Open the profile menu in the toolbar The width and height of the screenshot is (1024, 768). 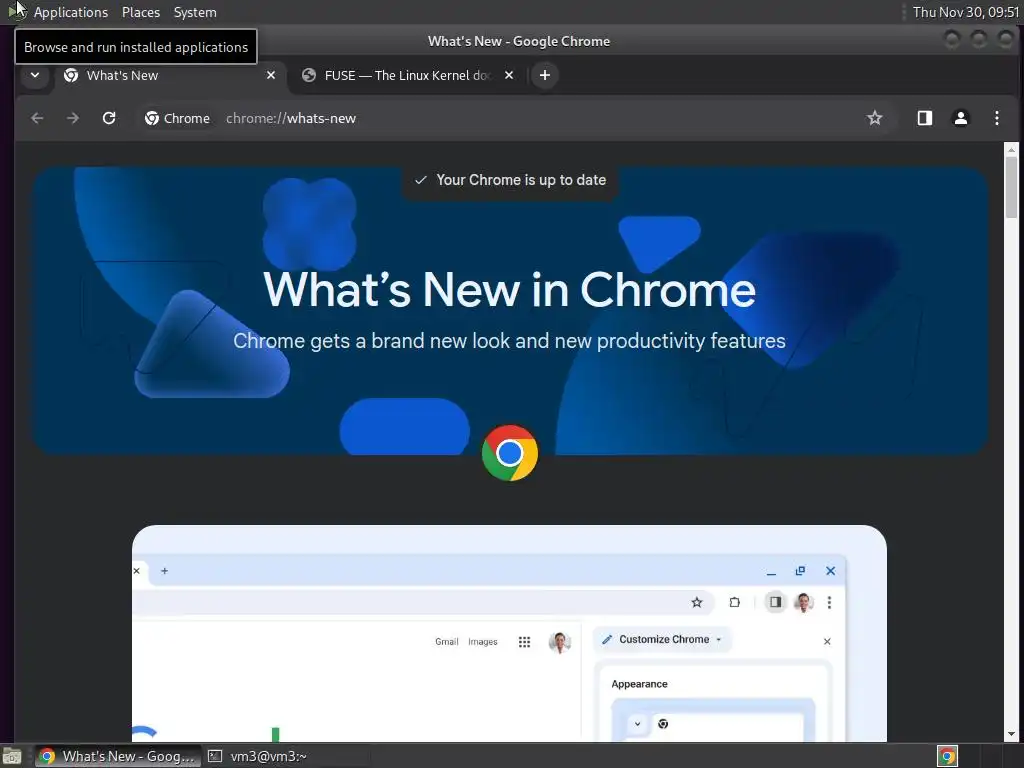coord(961,118)
